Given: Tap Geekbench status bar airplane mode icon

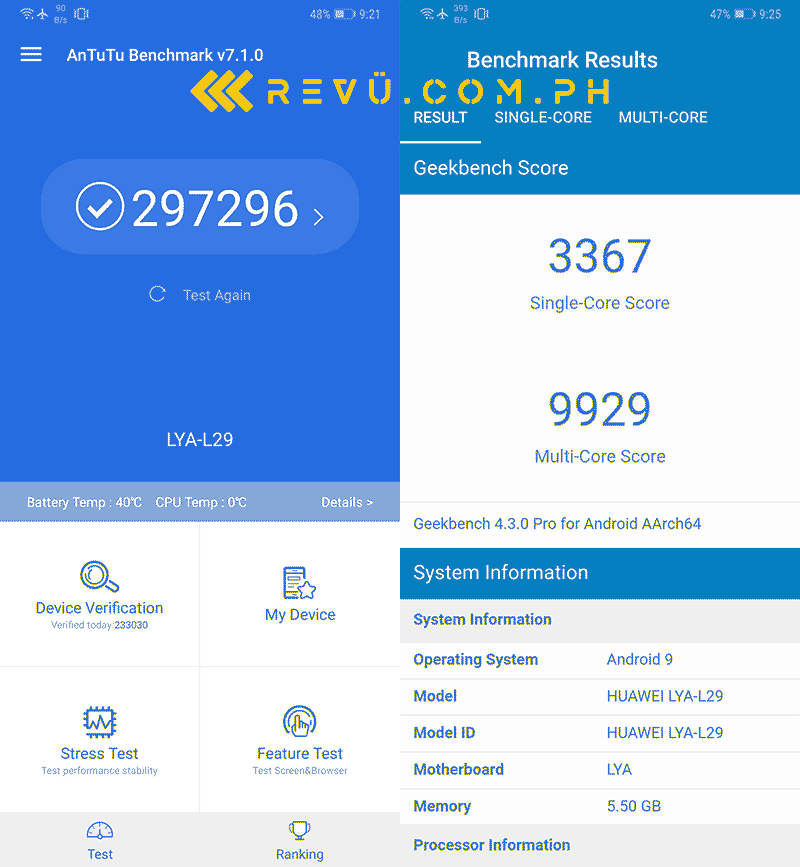Looking at the screenshot, I should coord(442,14).
